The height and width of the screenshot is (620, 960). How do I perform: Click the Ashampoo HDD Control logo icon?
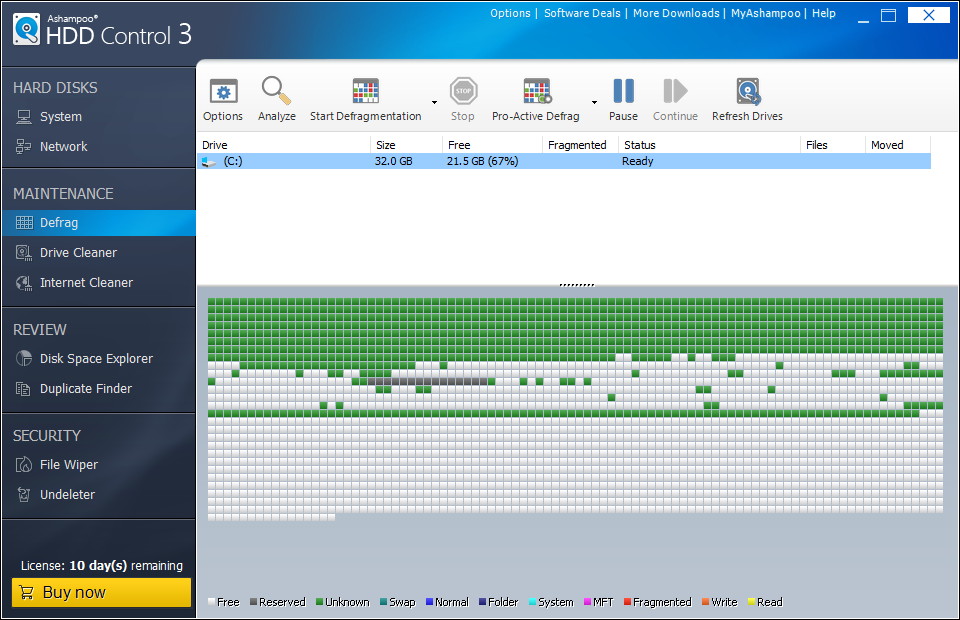coord(27,29)
